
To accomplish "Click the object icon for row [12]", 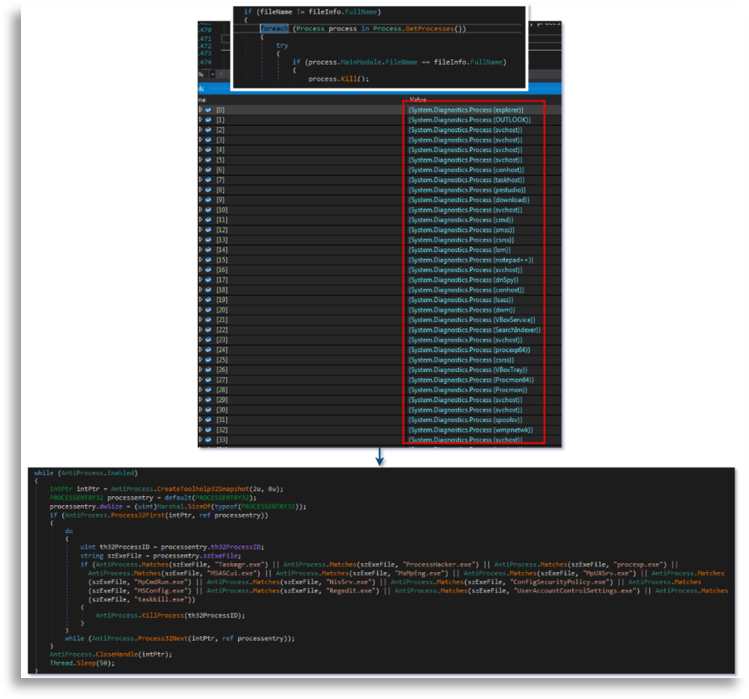I will tap(208, 229).
